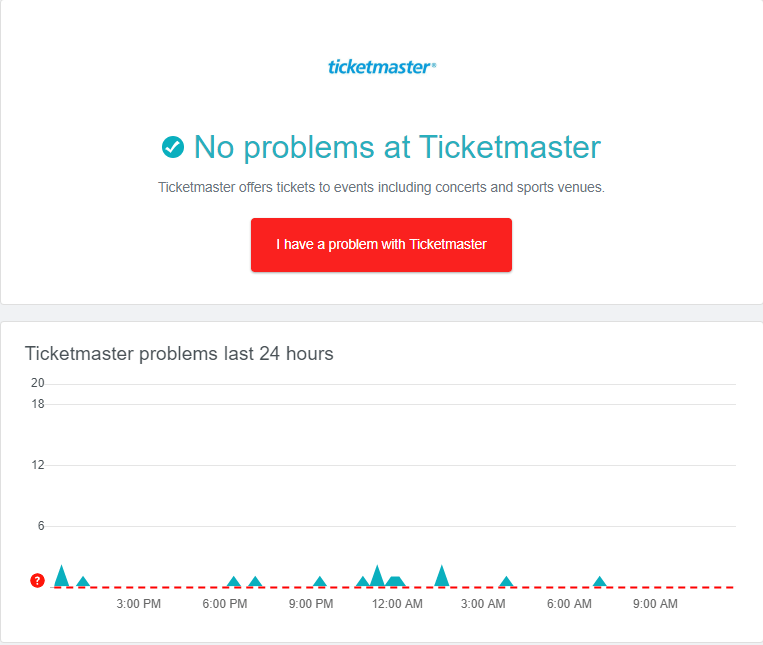Image resolution: width=763 pixels, height=645 pixels.
Task: Click the first tall spike at chart start
Action: coord(62,577)
